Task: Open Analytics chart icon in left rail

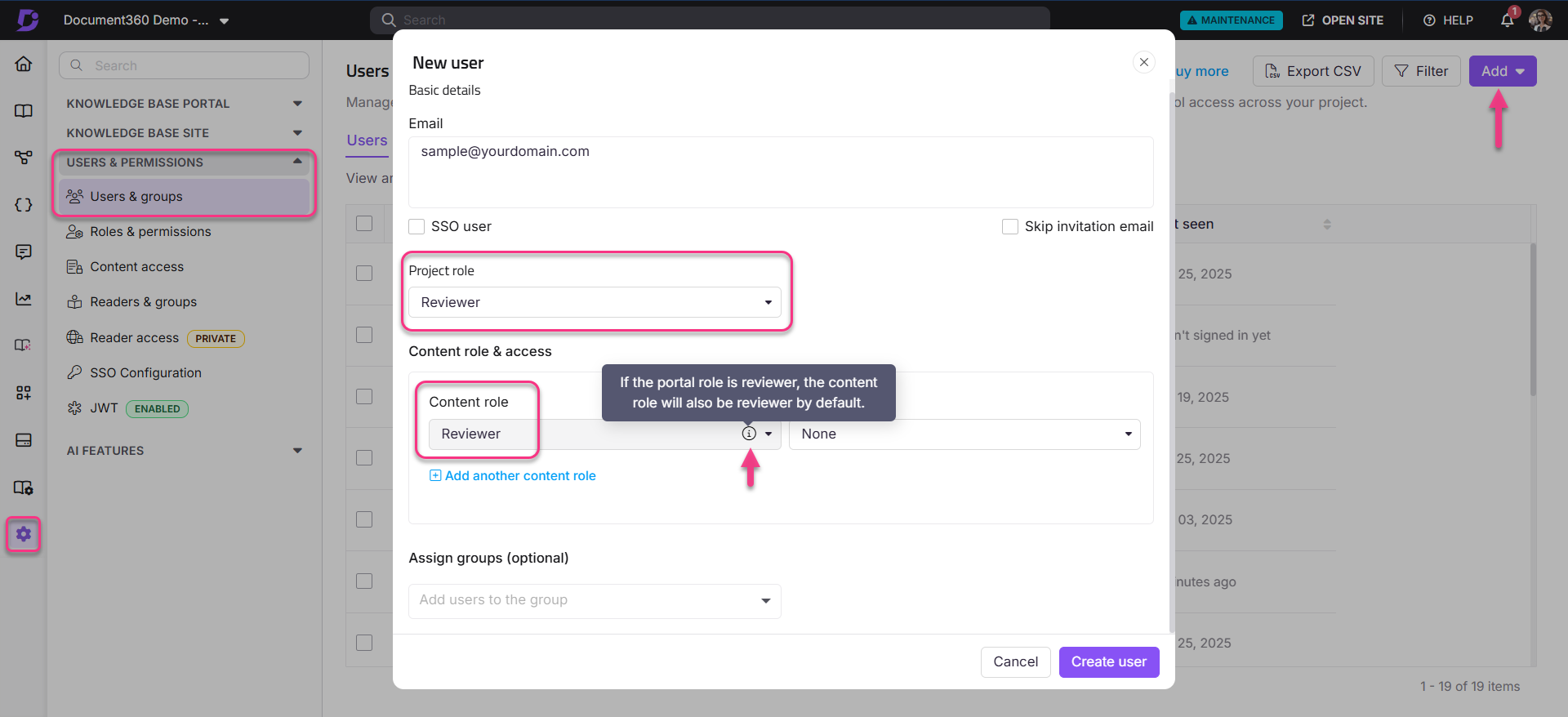Action: pyautogui.click(x=24, y=299)
